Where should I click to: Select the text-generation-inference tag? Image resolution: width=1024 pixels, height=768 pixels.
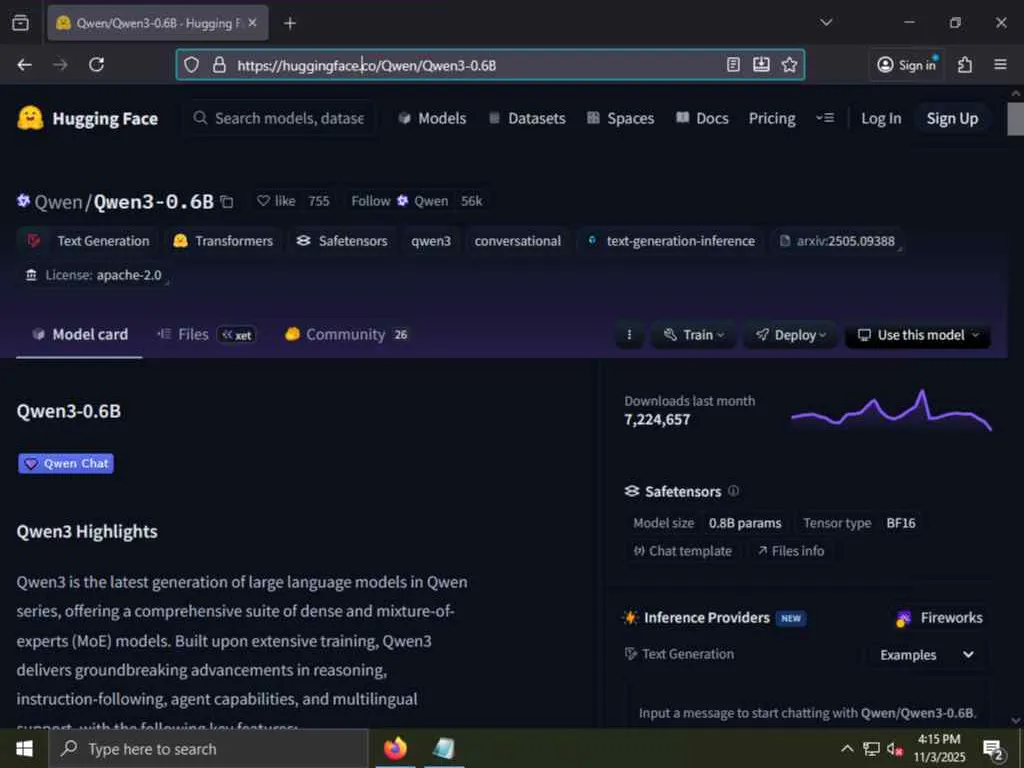[x=671, y=241]
